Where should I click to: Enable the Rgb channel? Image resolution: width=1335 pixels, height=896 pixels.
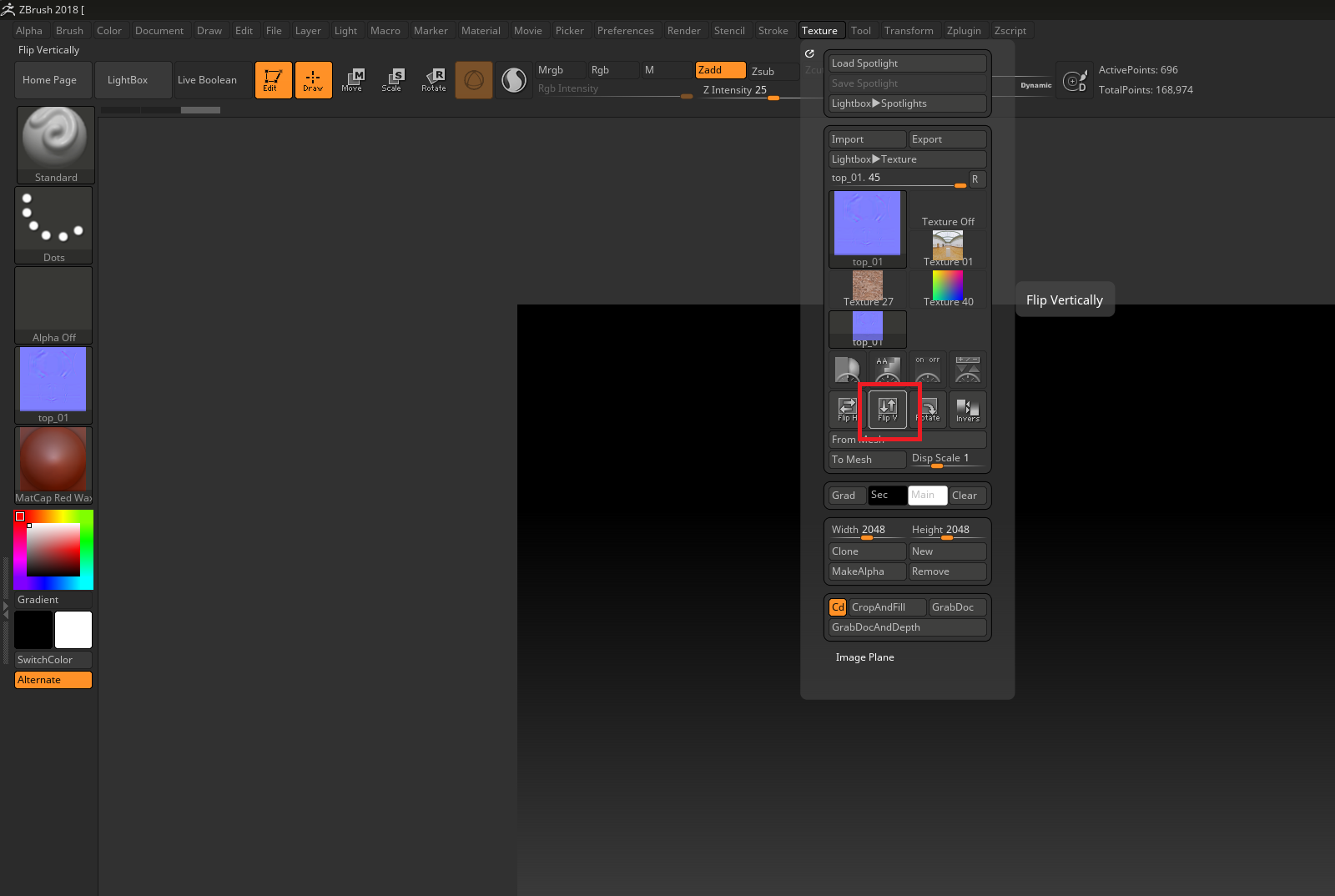pos(614,70)
